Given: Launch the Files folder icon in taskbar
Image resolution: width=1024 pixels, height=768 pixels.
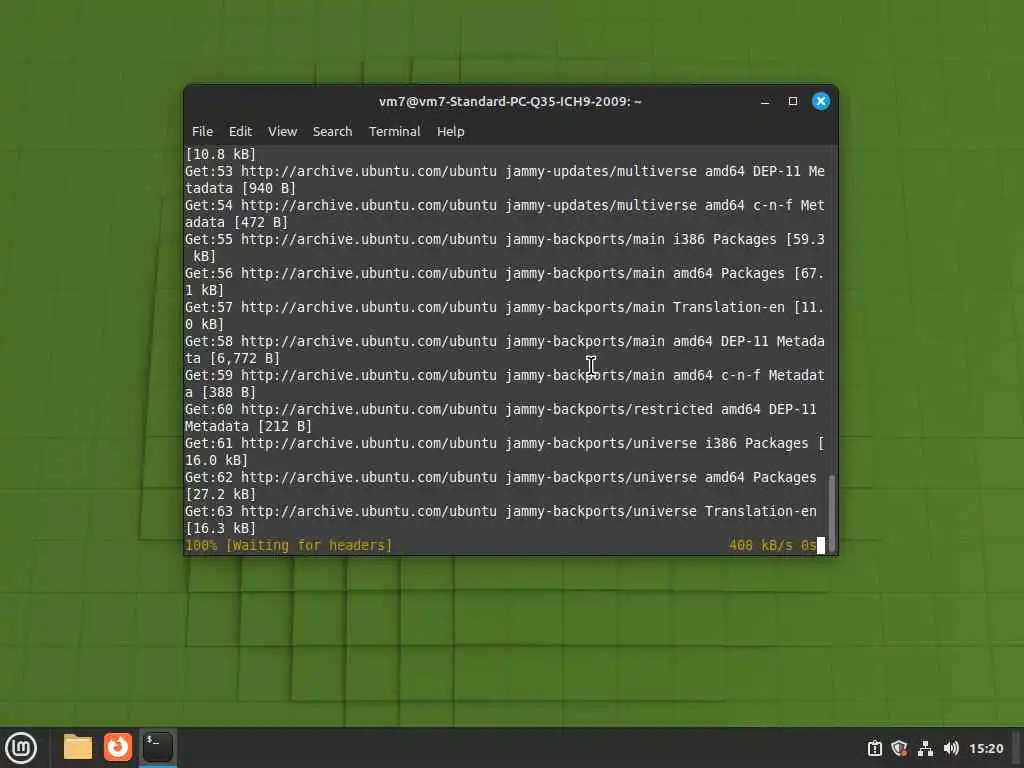Looking at the screenshot, I should 78,747.
